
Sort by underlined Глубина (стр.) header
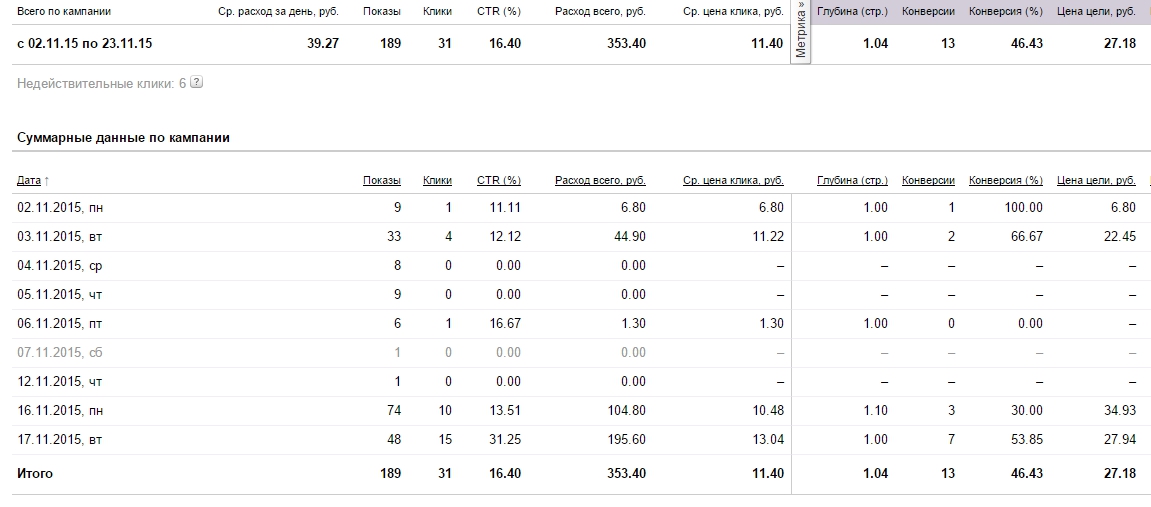[852, 181]
